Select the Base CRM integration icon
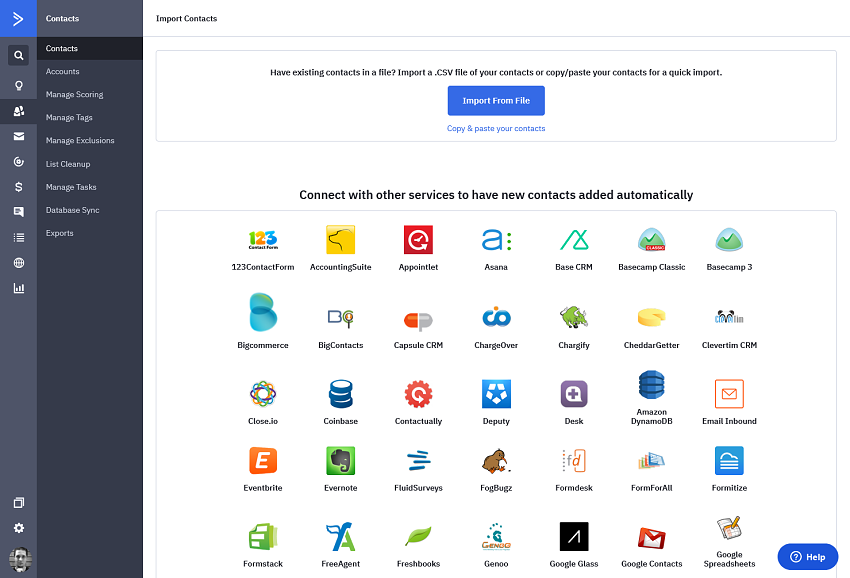The width and height of the screenshot is (850, 578). coord(574,240)
